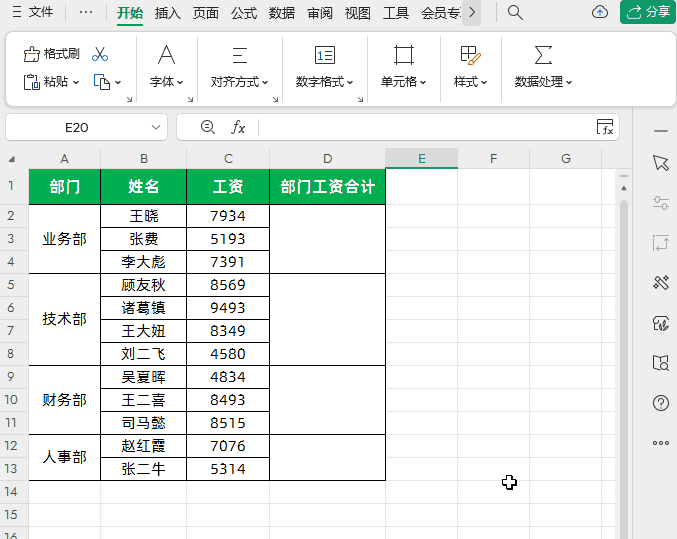Screen dimensions: 677x539
Task: Click the fx insert function icon
Action: [238, 127]
